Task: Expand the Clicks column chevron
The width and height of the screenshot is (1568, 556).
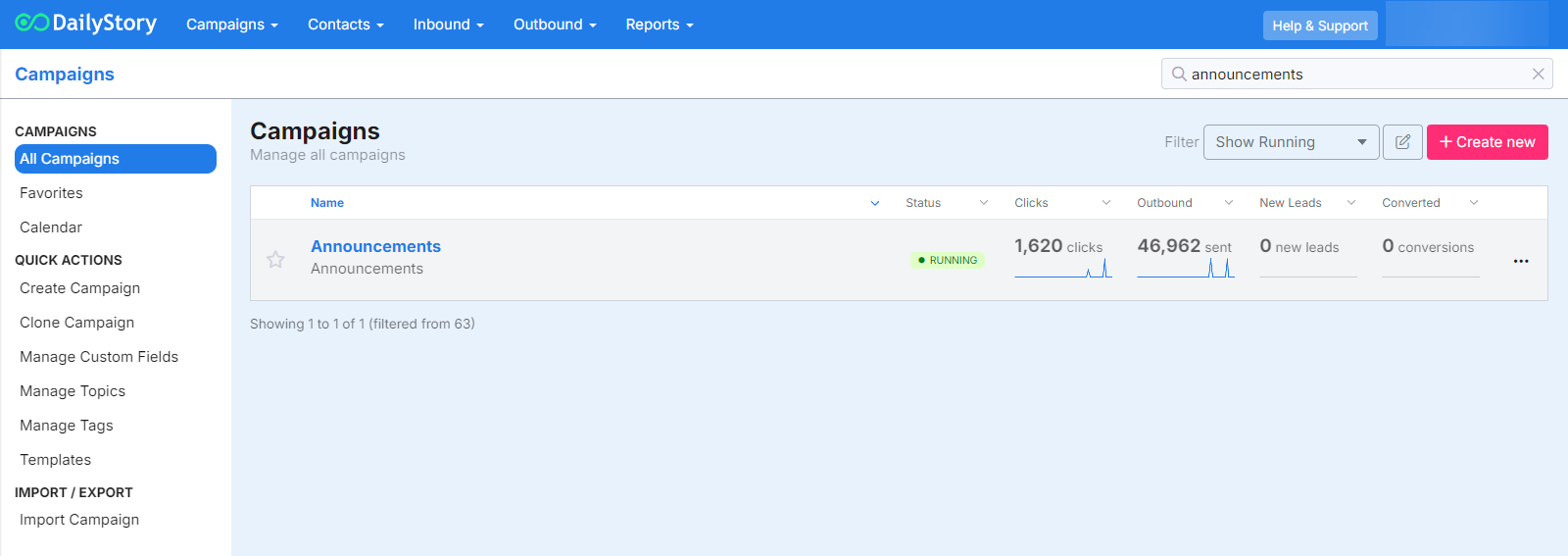Action: [x=1105, y=203]
